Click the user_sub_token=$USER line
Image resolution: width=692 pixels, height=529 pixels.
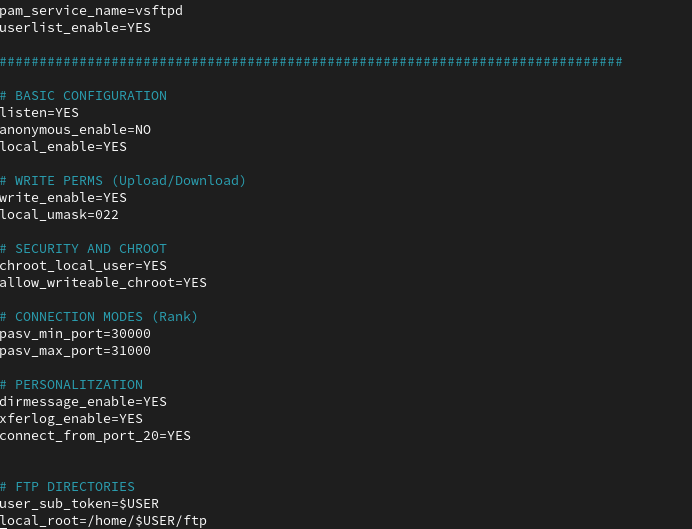79,504
